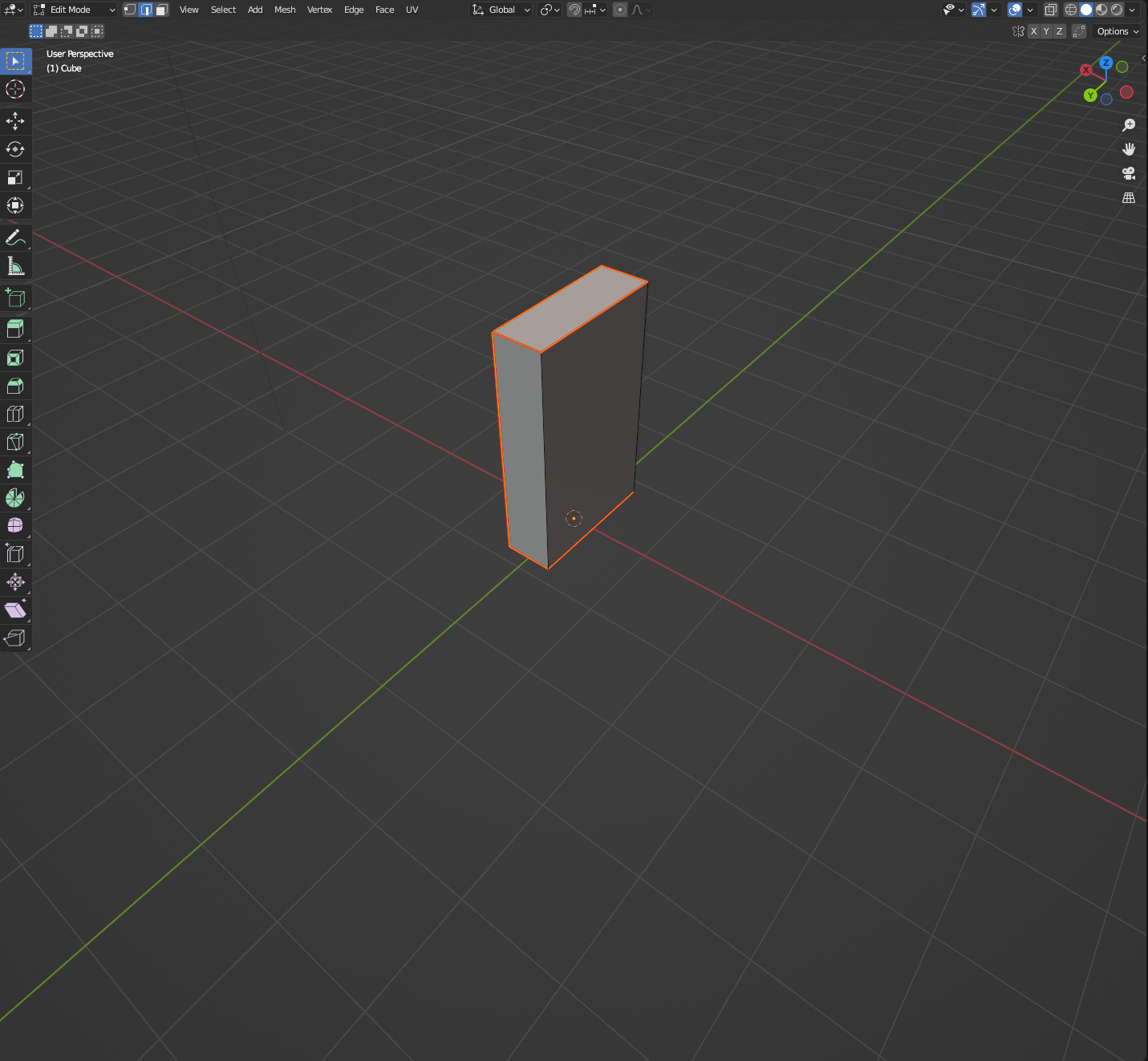Screen dimensions: 1148x1061
Task: Select the Poly Build tool
Action: (x=15, y=470)
